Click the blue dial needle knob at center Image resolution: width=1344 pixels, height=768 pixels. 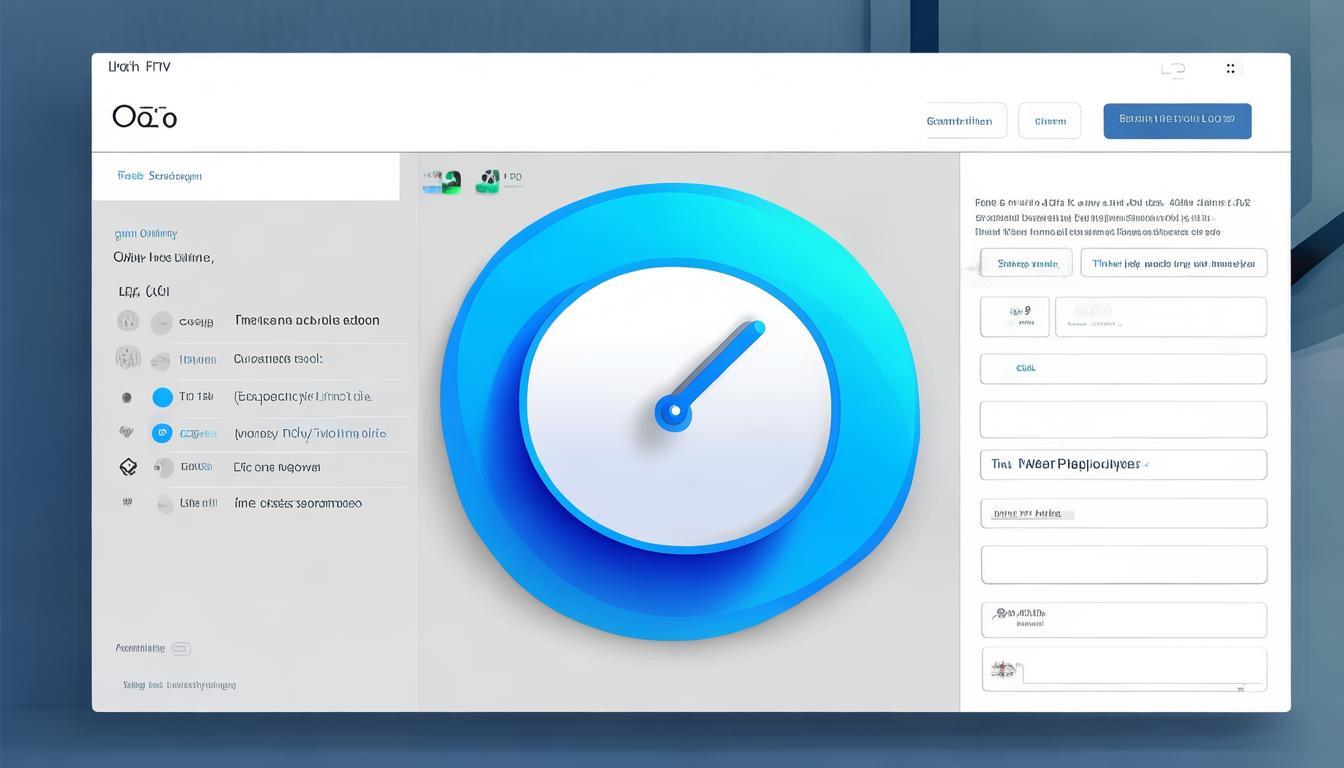point(674,411)
